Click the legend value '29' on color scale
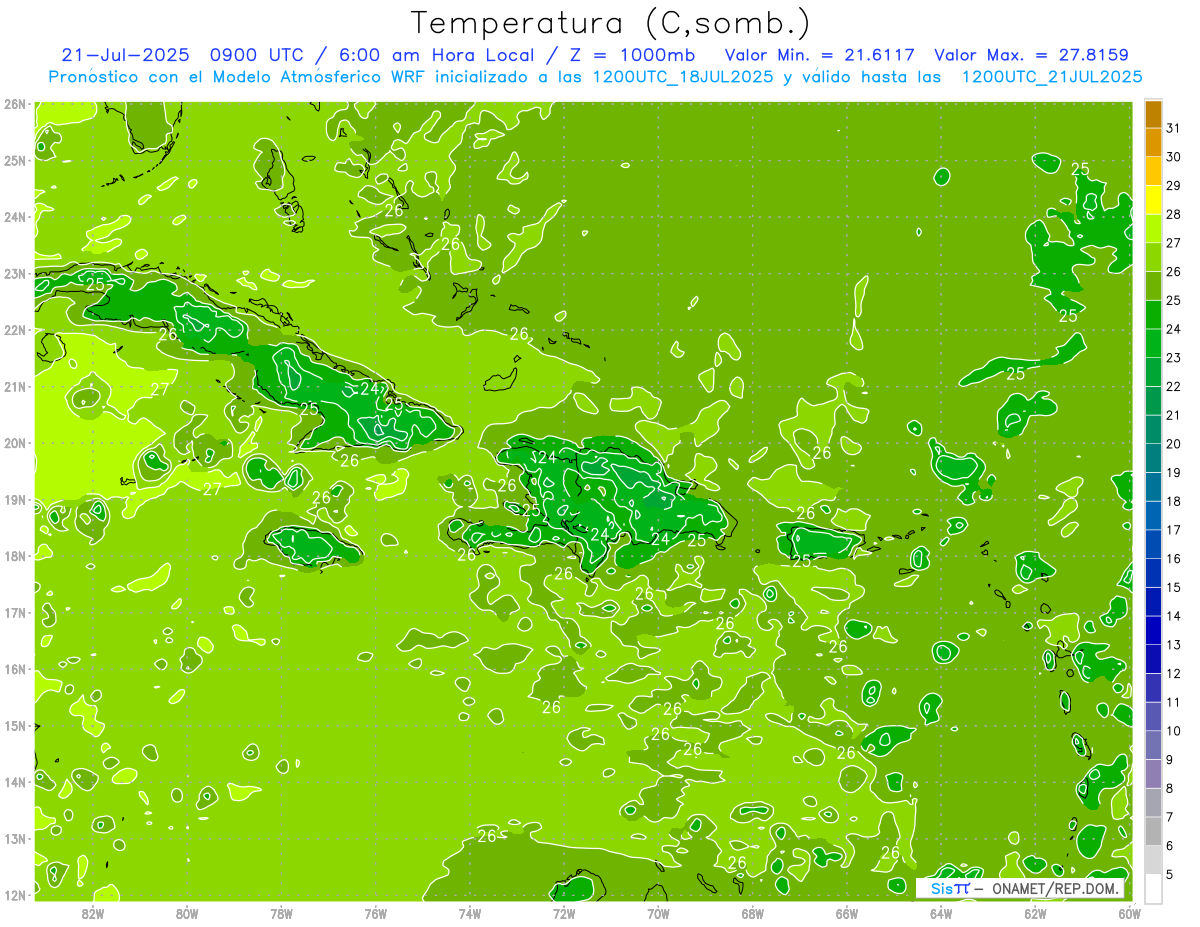This screenshot has width=1200, height=927. point(1173,186)
